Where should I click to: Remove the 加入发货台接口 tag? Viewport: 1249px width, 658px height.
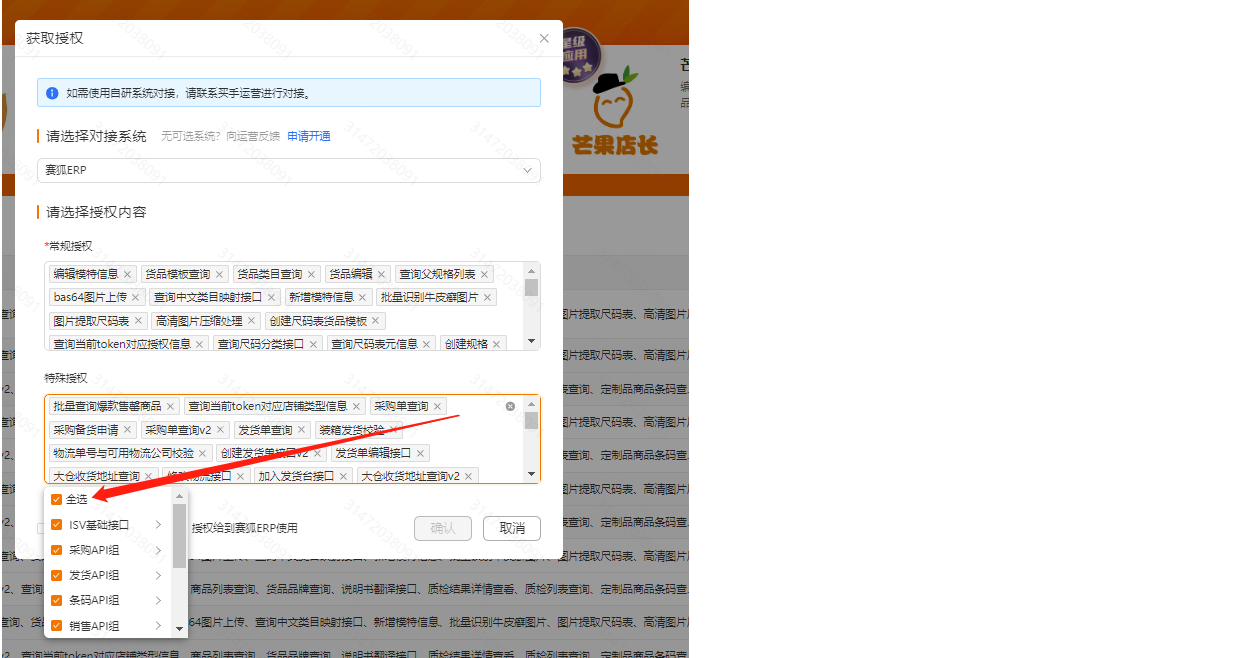click(x=343, y=477)
